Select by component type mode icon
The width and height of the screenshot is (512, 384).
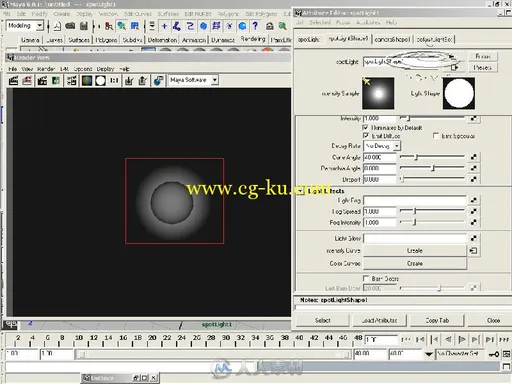click(x=135, y=26)
